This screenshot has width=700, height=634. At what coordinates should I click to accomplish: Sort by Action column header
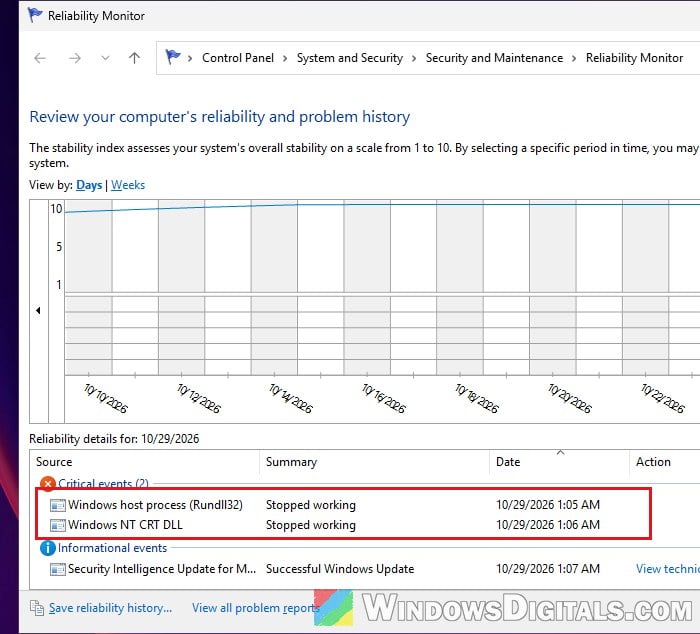[665, 462]
